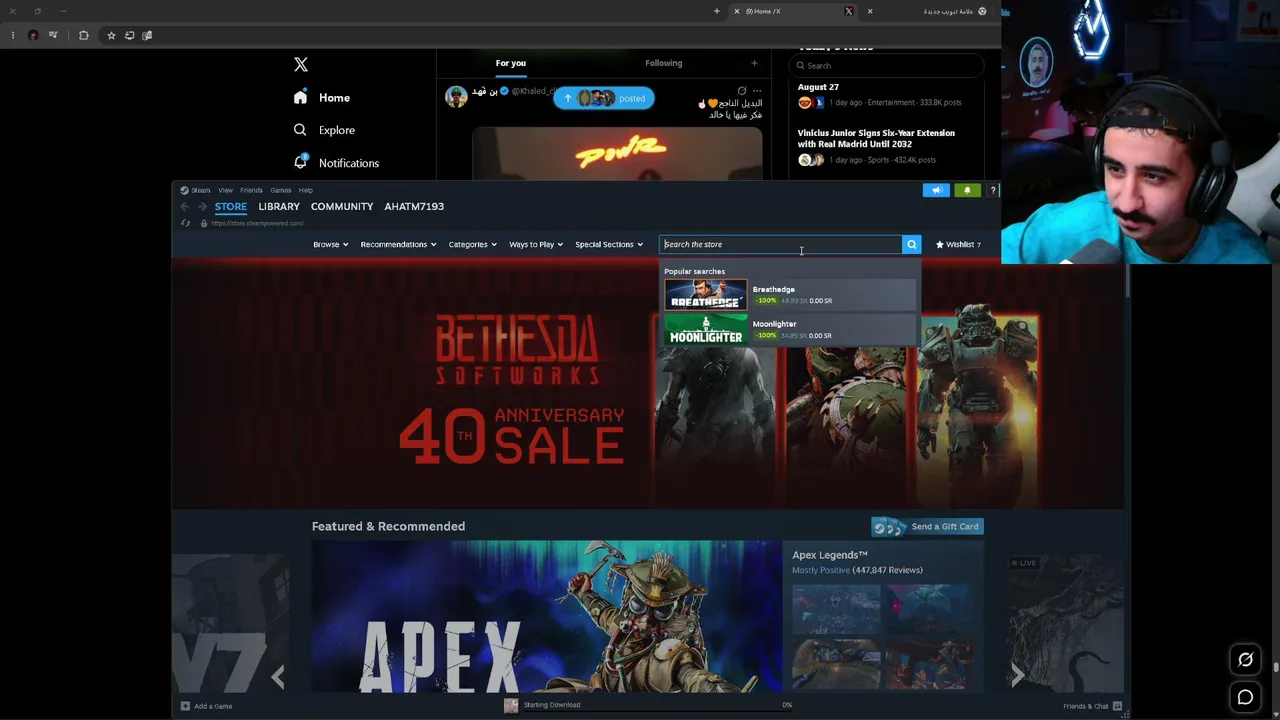Screen dimensions: 1280x720
Task: Open the Games menu in Steam
Action: 280,190
